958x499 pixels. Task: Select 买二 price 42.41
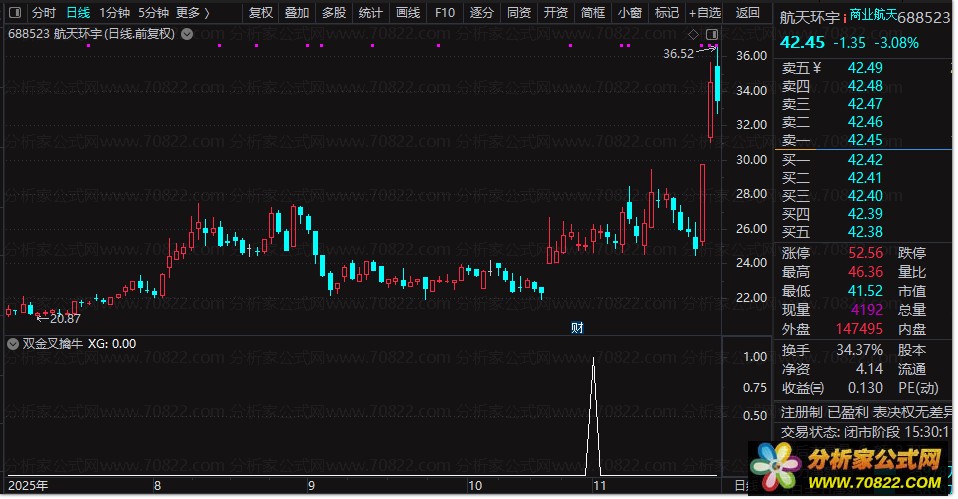click(865, 178)
